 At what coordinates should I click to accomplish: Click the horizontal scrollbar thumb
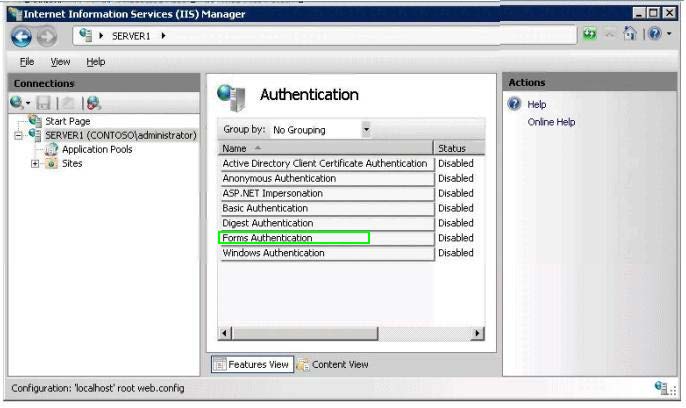304,333
